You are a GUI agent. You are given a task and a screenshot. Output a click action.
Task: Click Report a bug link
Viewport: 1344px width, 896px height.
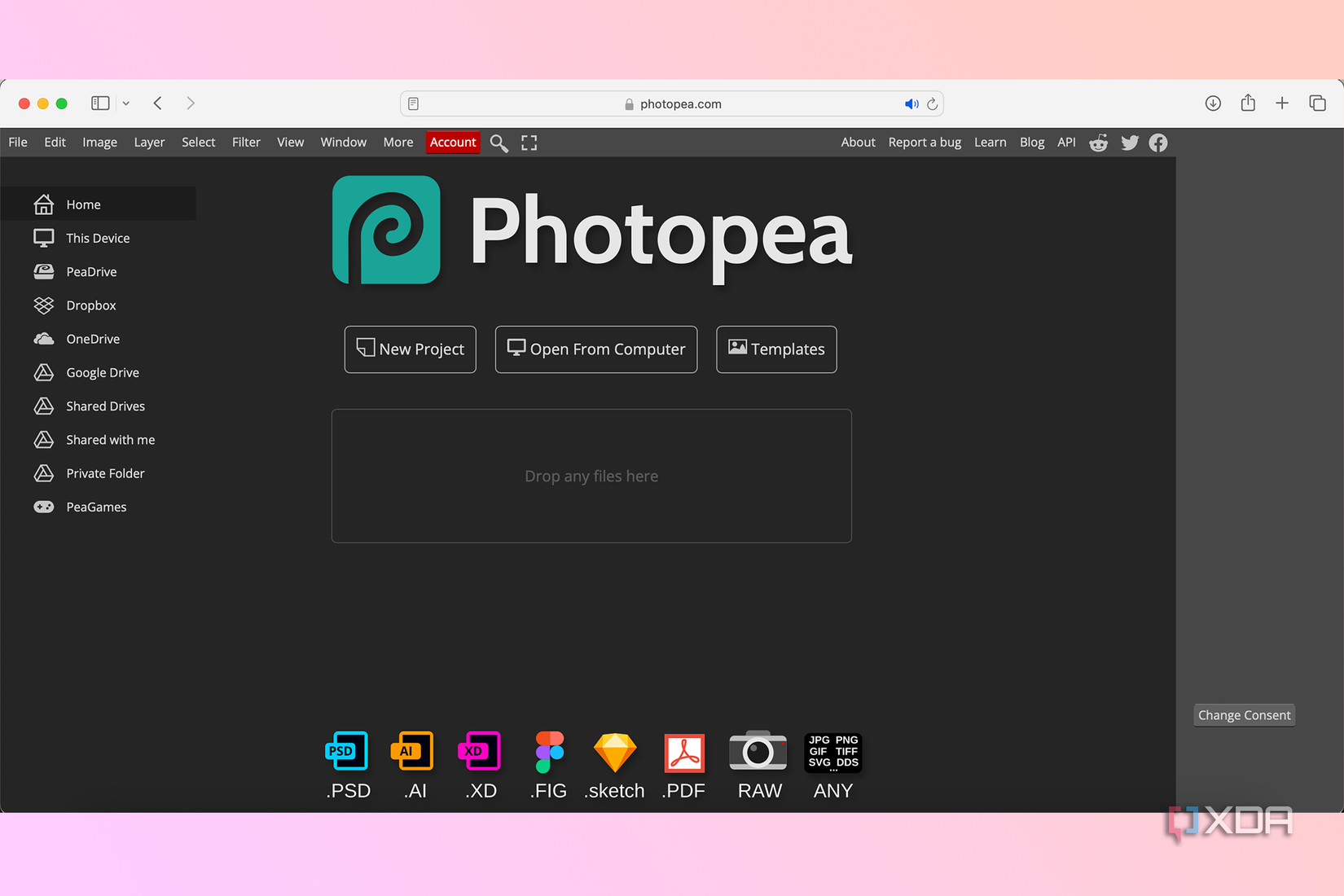(925, 142)
